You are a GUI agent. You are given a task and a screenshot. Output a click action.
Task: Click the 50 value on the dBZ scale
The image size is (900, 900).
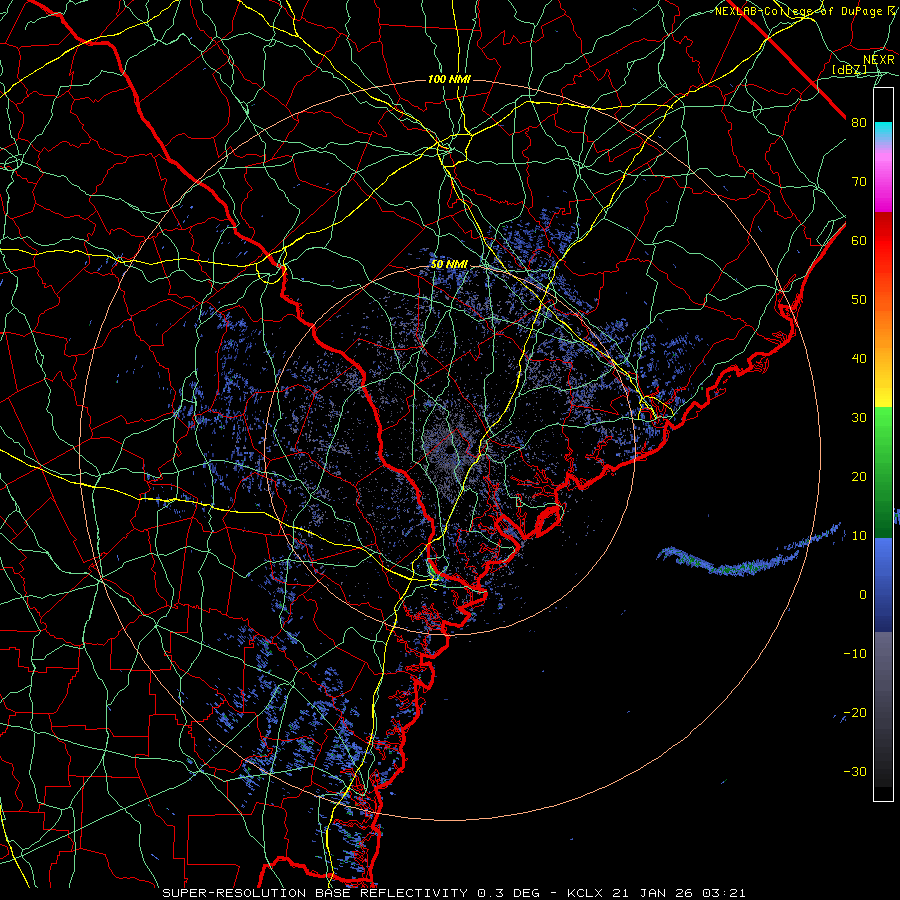tap(859, 300)
